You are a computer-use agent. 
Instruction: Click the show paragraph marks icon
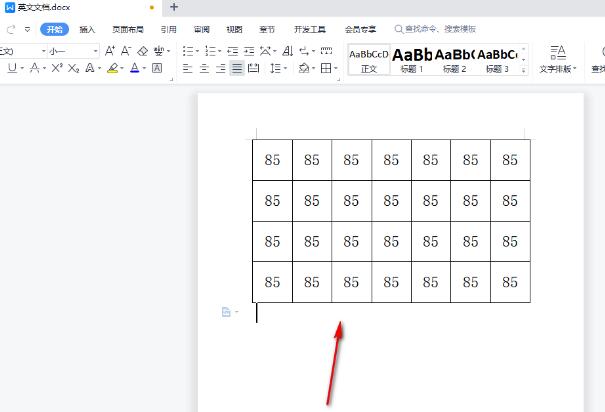[x=304, y=51]
